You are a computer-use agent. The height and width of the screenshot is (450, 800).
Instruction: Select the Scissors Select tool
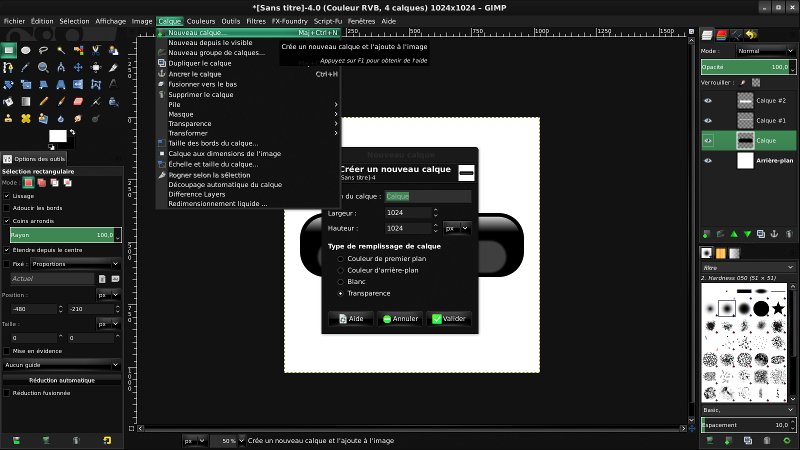pyautogui.click(x=96, y=50)
